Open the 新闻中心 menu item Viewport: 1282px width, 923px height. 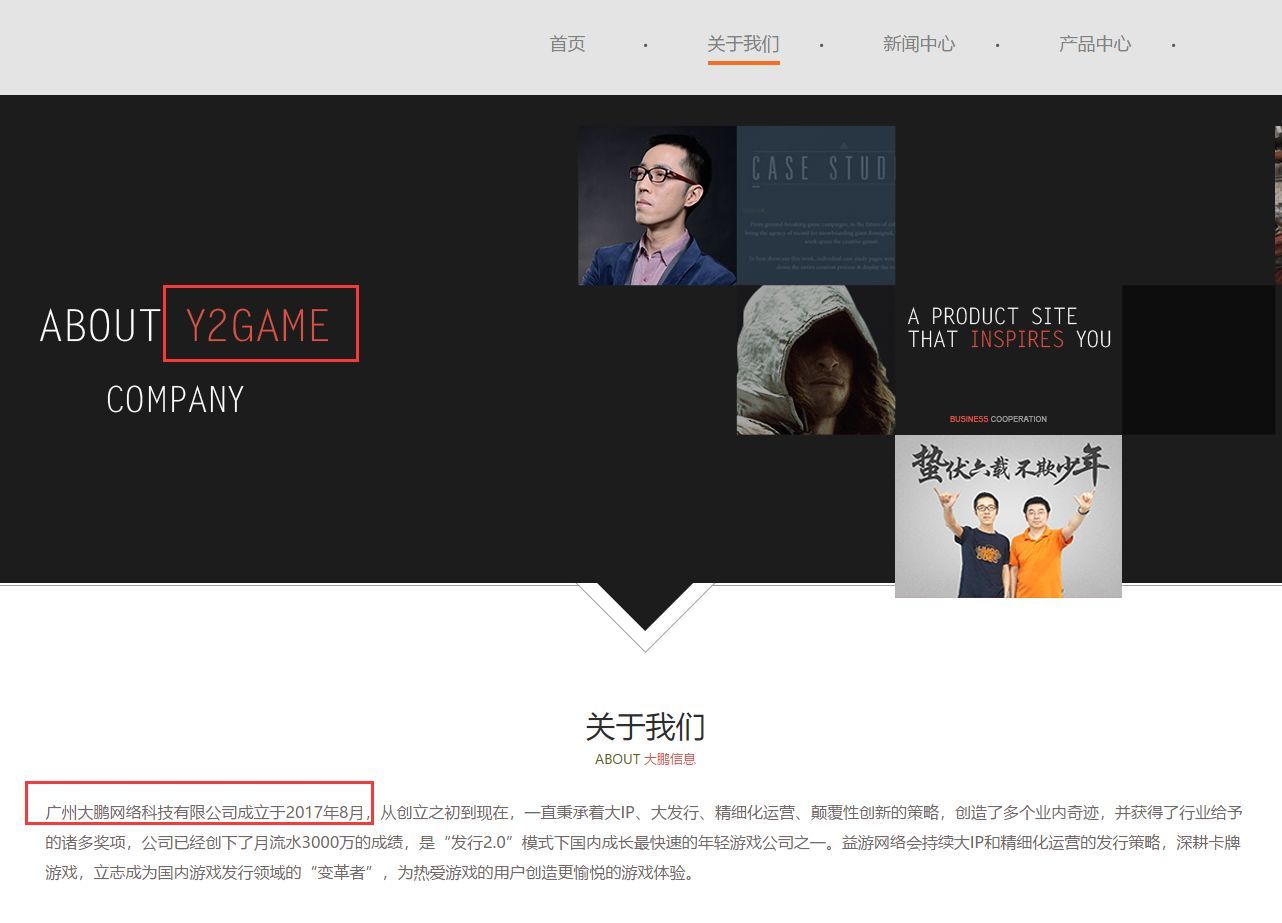918,44
